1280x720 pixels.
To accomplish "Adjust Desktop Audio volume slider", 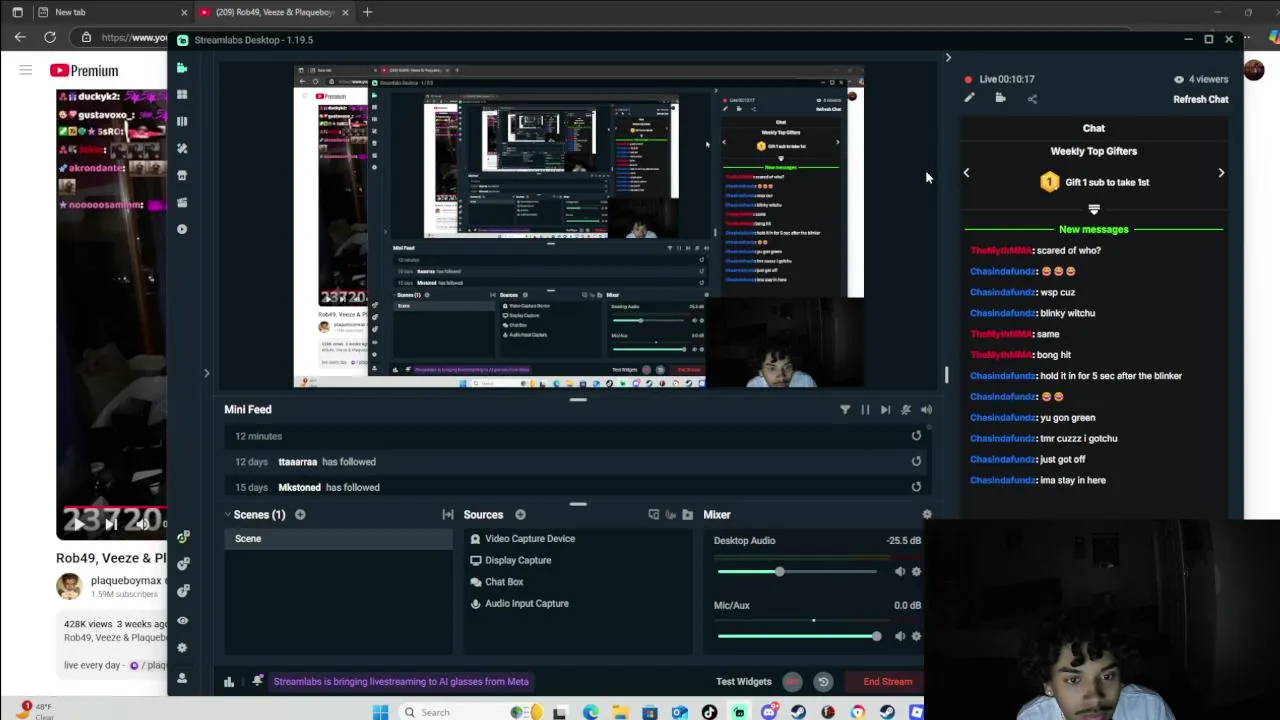I will point(797,572).
